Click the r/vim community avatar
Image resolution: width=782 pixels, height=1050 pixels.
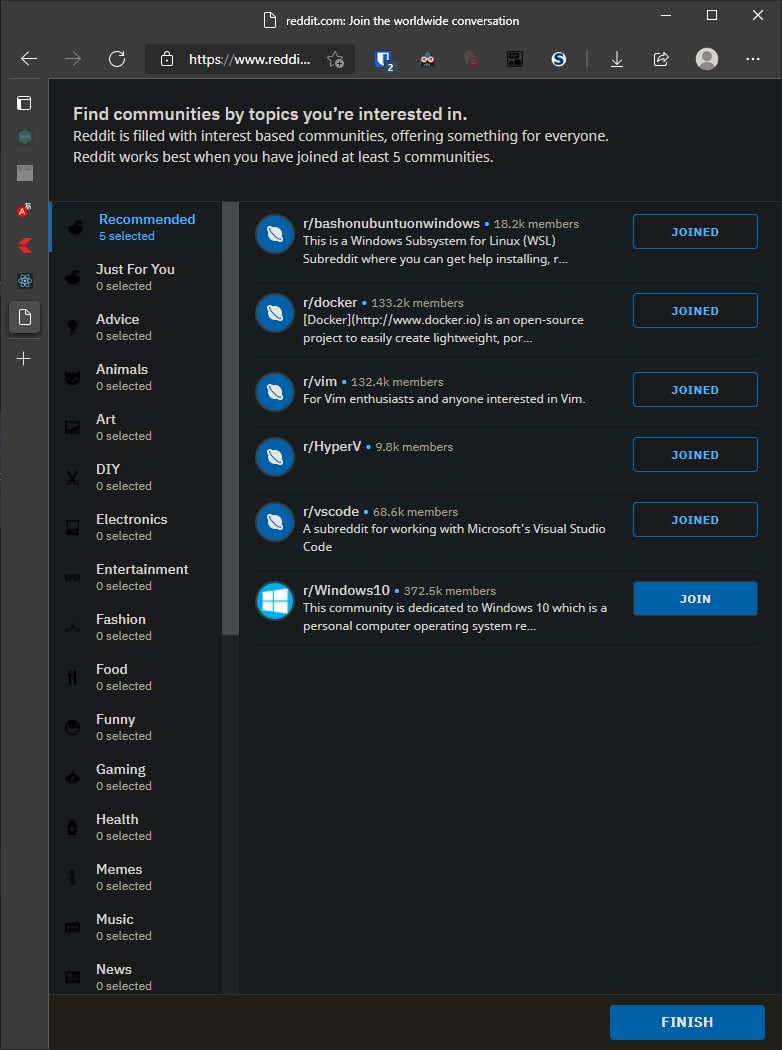click(x=275, y=391)
